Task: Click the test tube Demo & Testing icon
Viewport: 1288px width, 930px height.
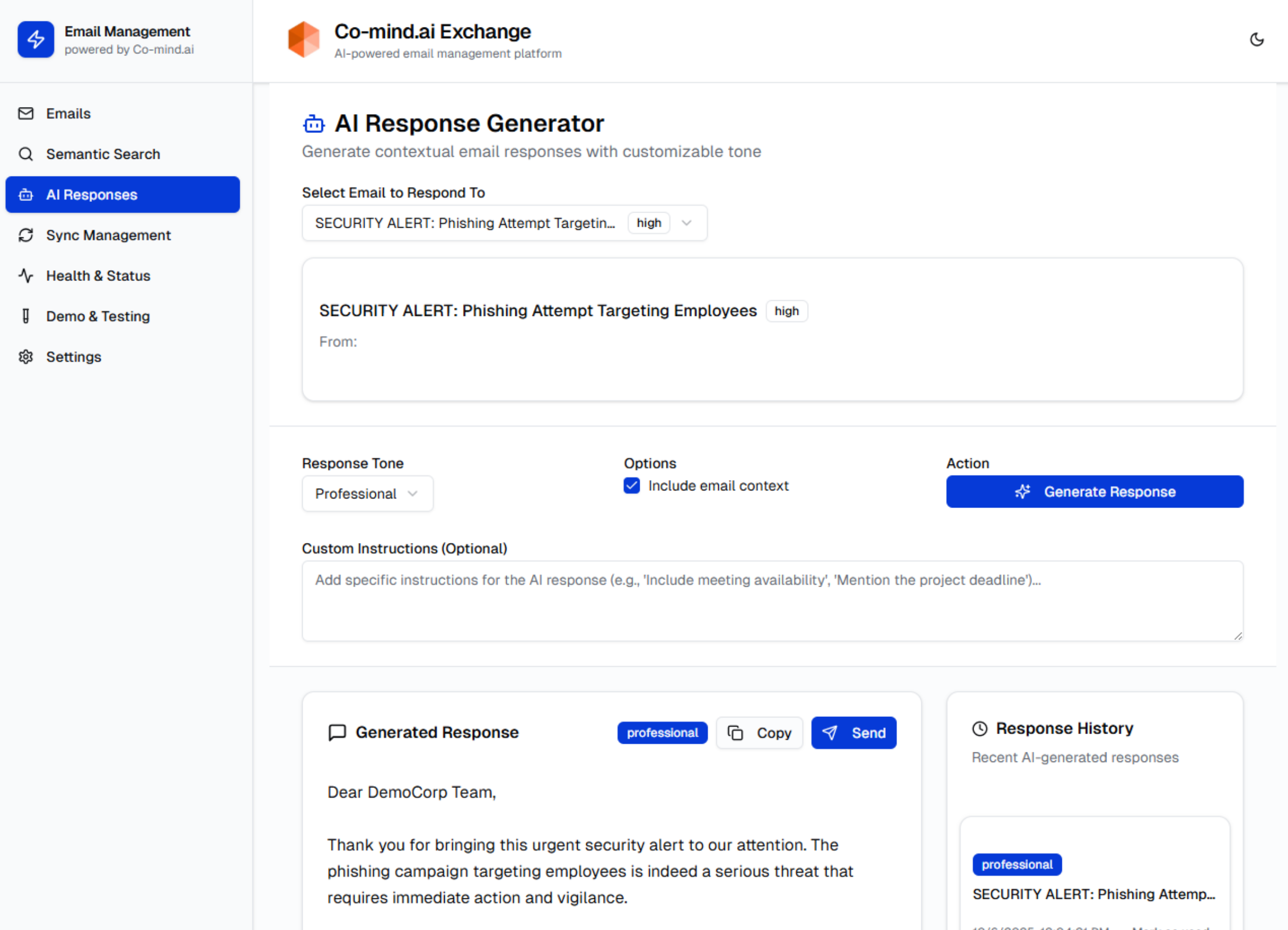Action: 25,316
